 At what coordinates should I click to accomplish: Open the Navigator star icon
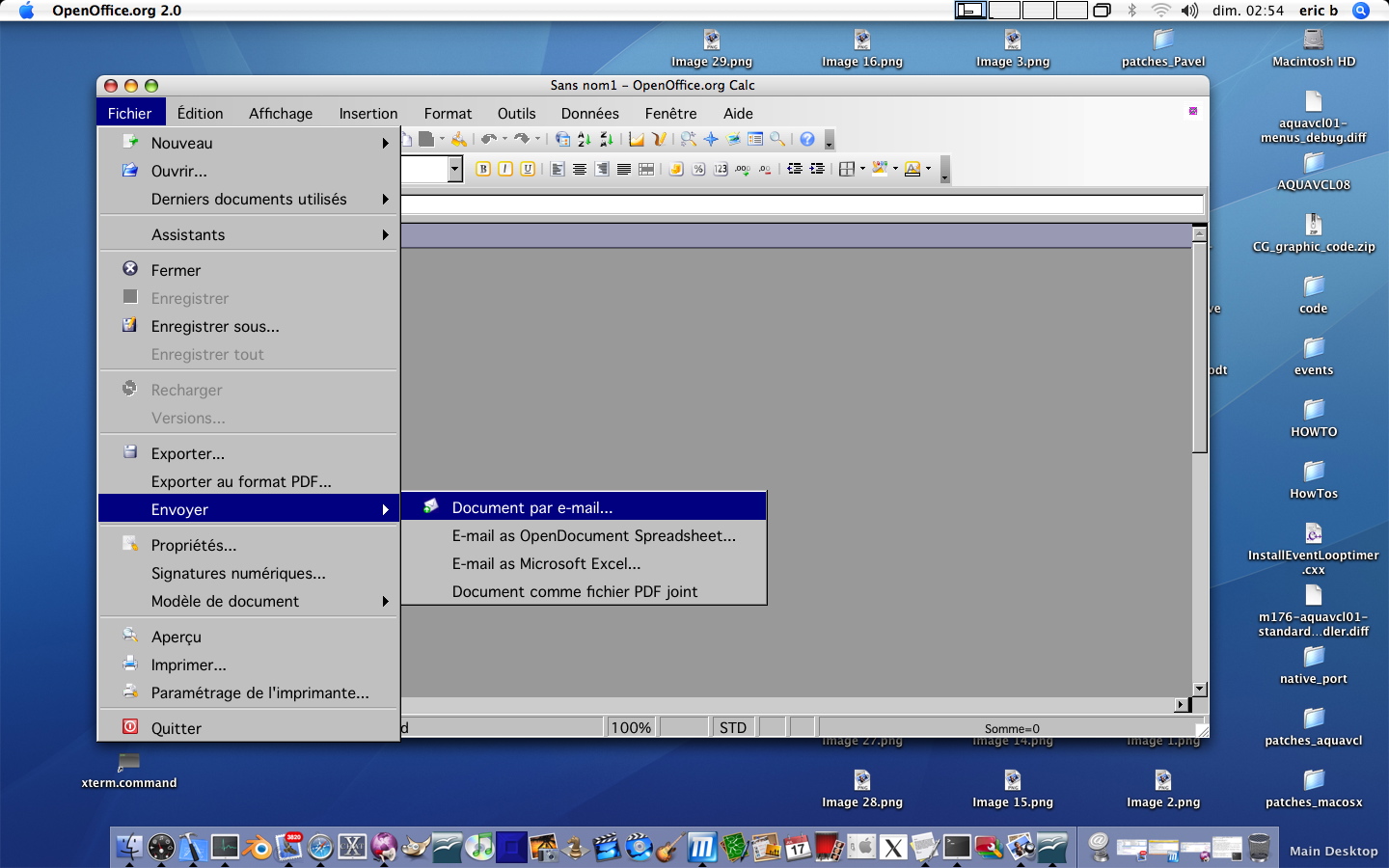coord(711,140)
